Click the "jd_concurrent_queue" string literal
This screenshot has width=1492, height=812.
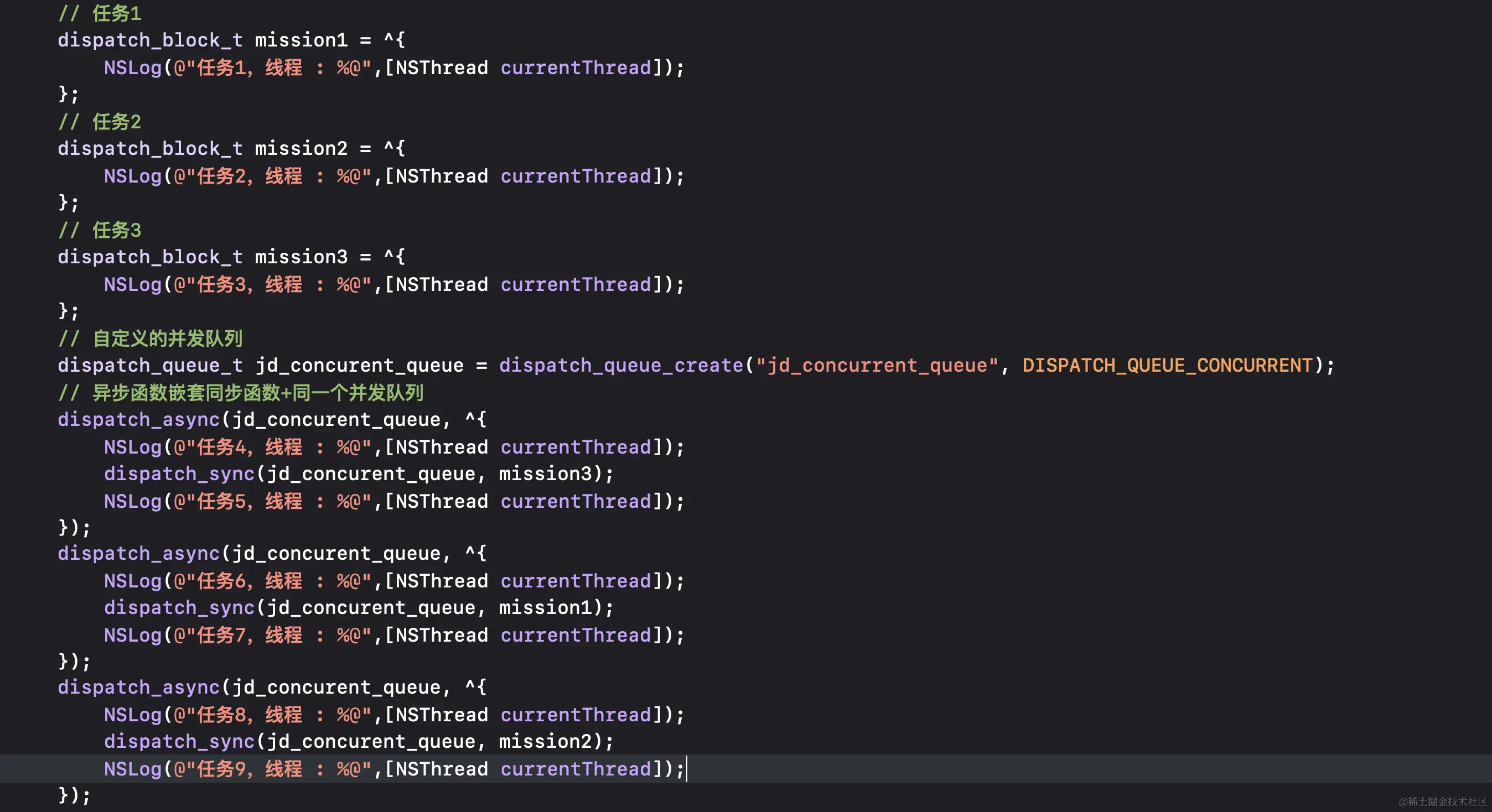point(877,365)
